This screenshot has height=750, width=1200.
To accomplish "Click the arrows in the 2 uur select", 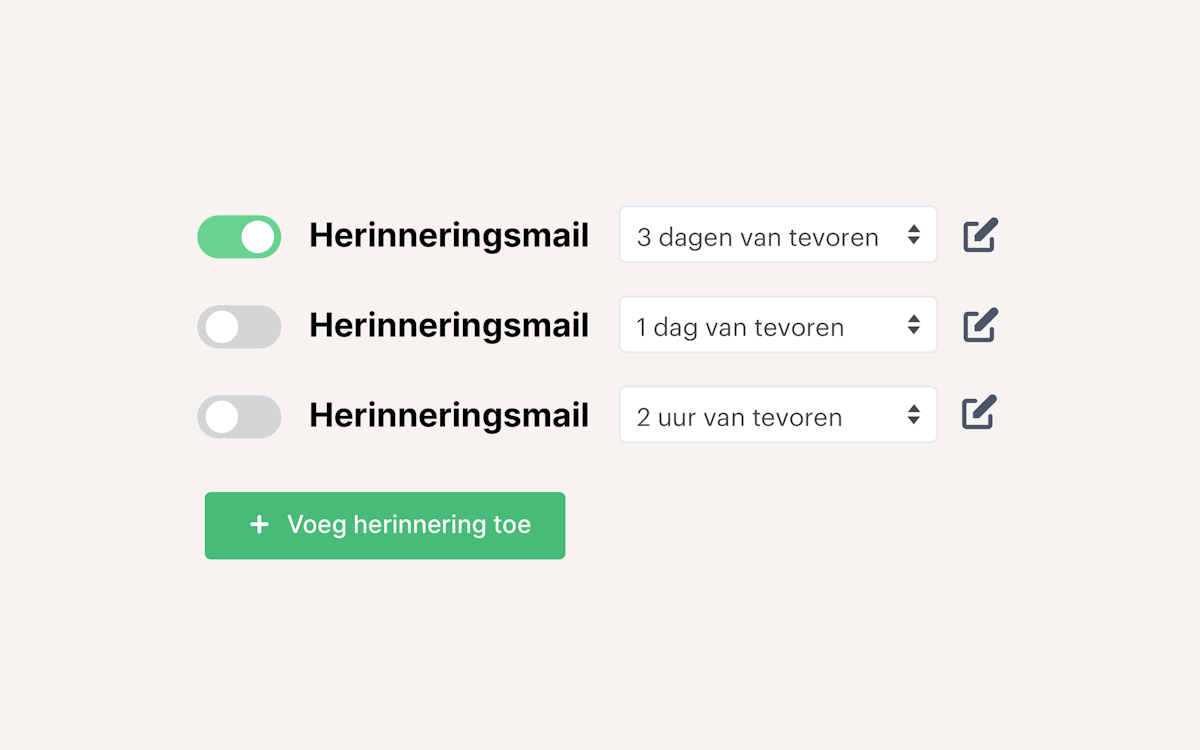I will coord(913,415).
